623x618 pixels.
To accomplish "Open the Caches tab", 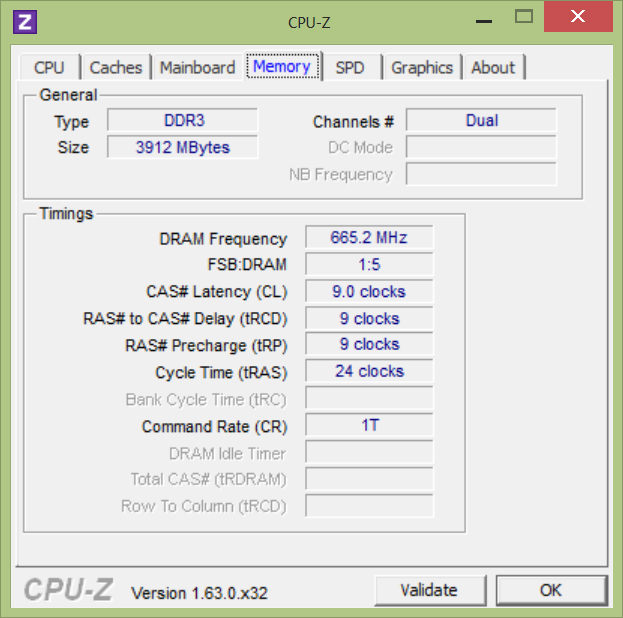I will (x=116, y=67).
